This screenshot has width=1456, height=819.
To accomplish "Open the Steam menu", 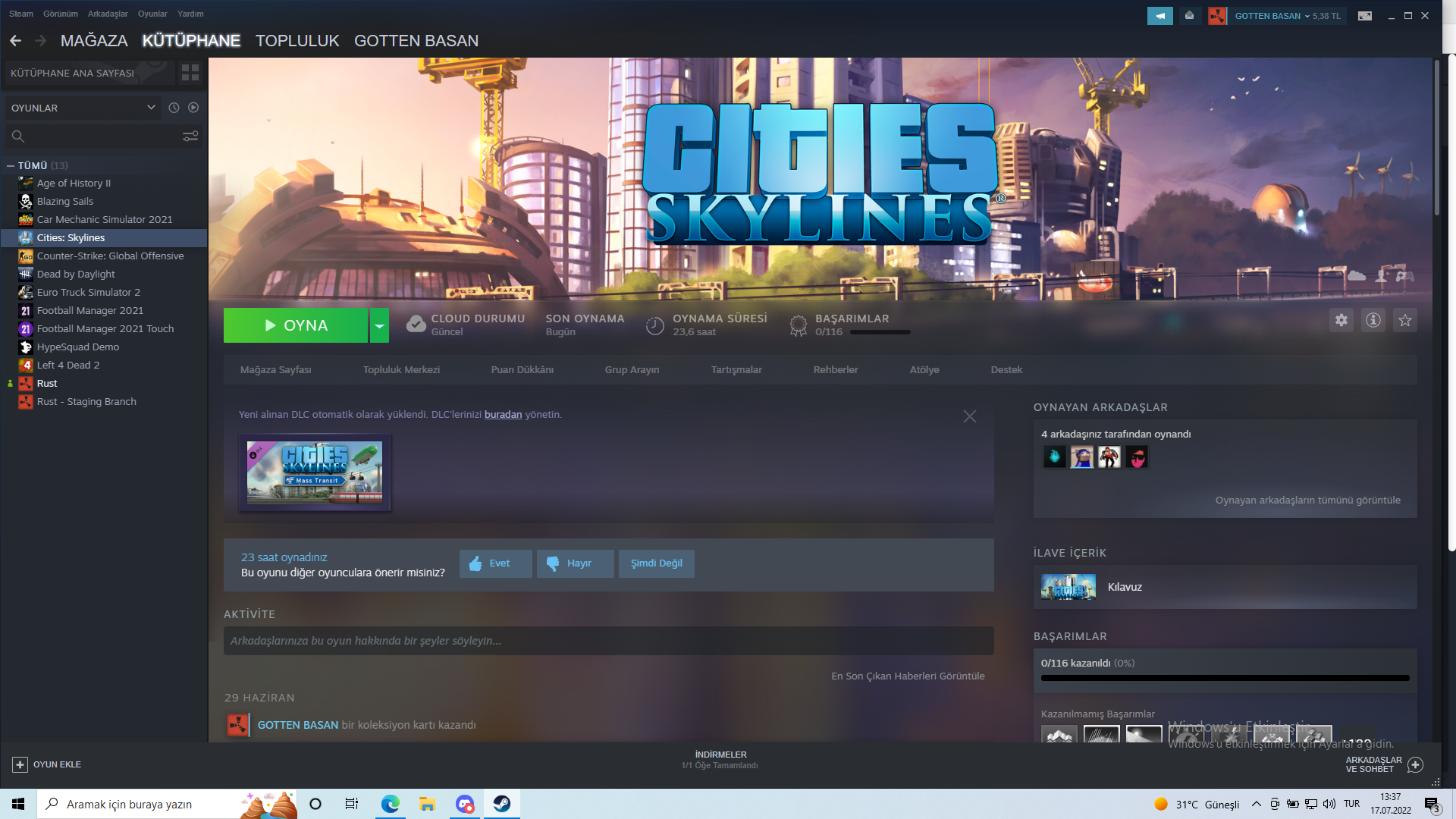I will click(x=21, y=14).
